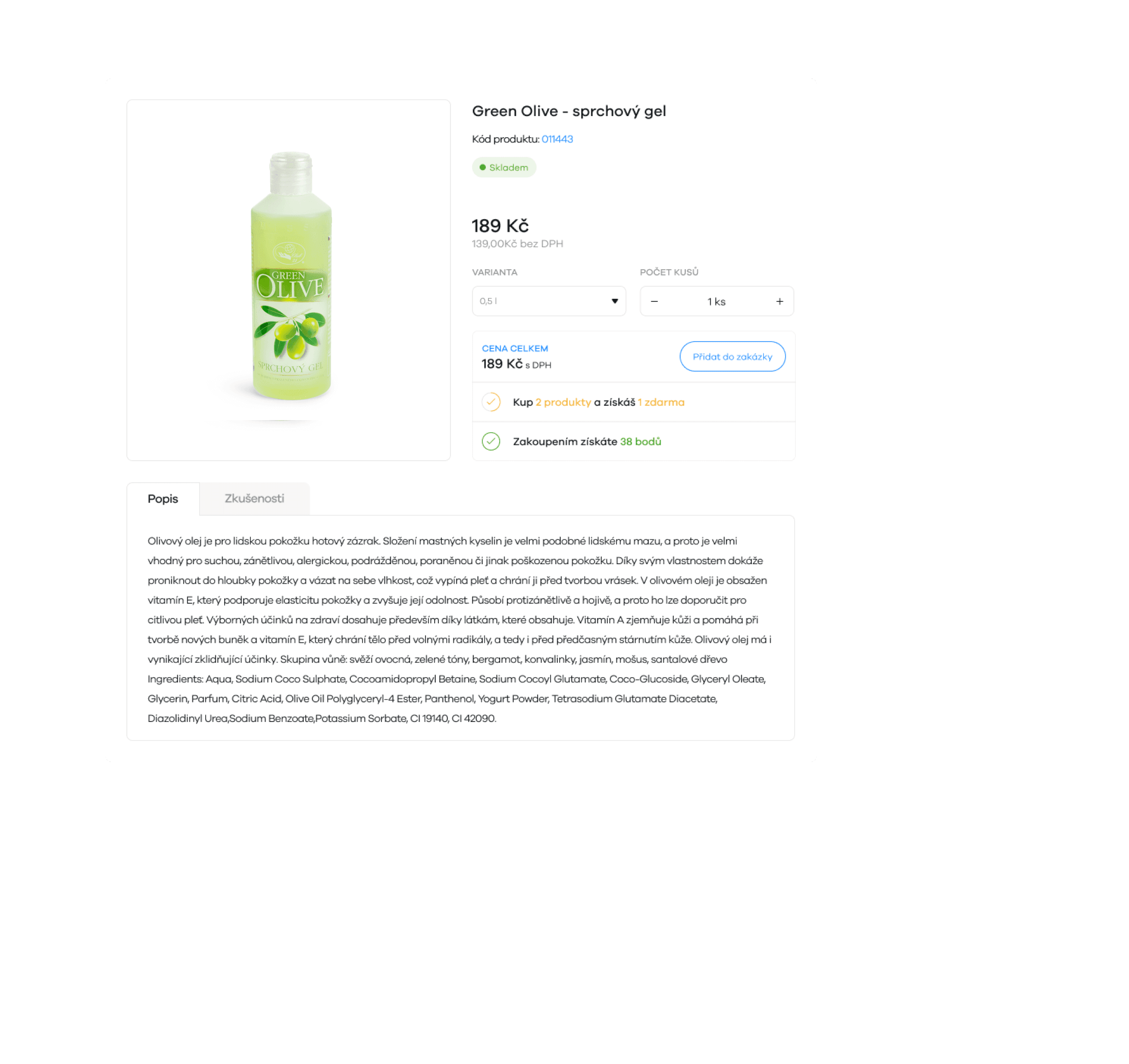Click the Green Olive bottle product image
This screenshot has height=1064, width=1129.
[291, 277]
